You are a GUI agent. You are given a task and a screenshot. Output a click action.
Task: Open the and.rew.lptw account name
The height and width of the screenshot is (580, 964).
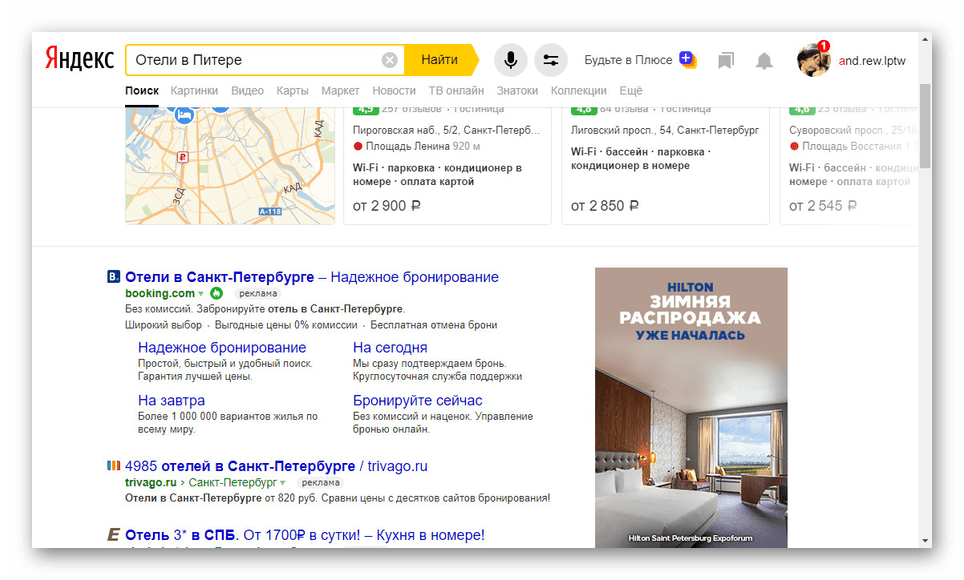(x=872, y=60)
